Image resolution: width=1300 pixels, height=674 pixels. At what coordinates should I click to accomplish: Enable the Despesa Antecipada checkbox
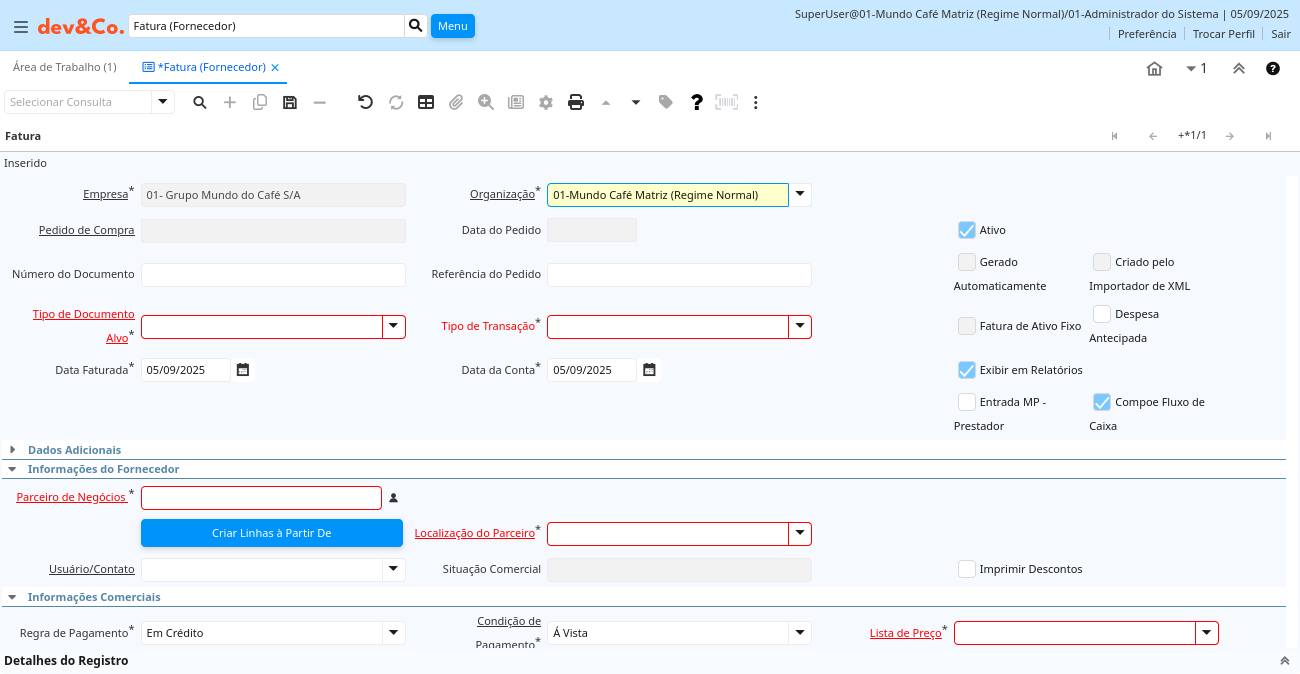click(x=1102, y=314)
